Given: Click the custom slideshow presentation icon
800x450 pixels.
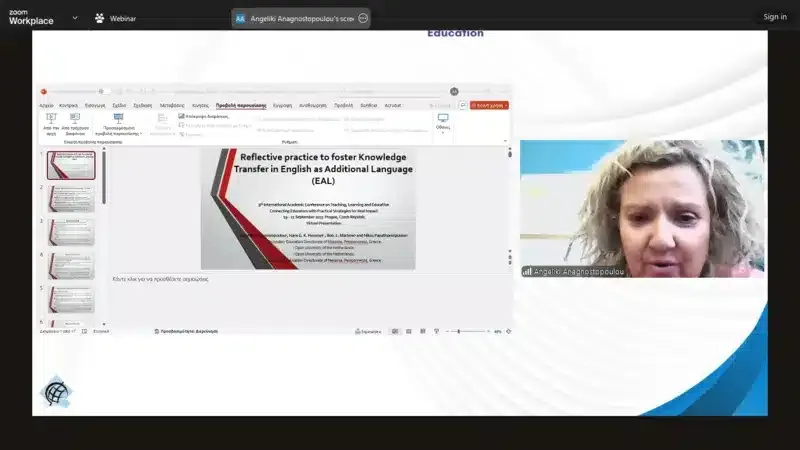Looking at the screenshot, I should 118,118.
